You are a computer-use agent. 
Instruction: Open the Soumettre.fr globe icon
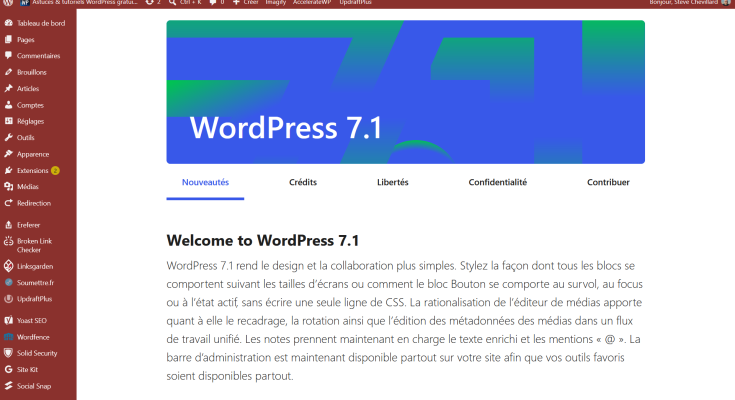tap(8, 282)
